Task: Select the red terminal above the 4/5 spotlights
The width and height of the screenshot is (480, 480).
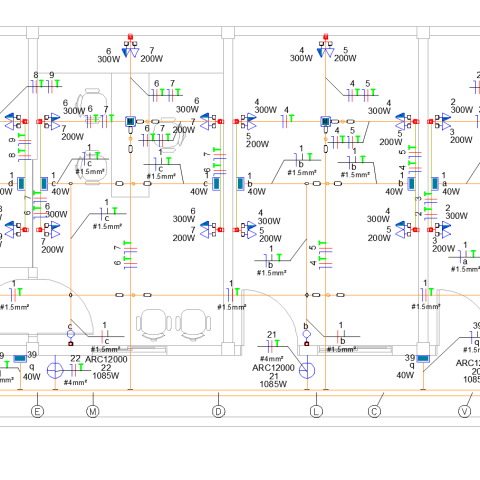Action: coord(325,36)
